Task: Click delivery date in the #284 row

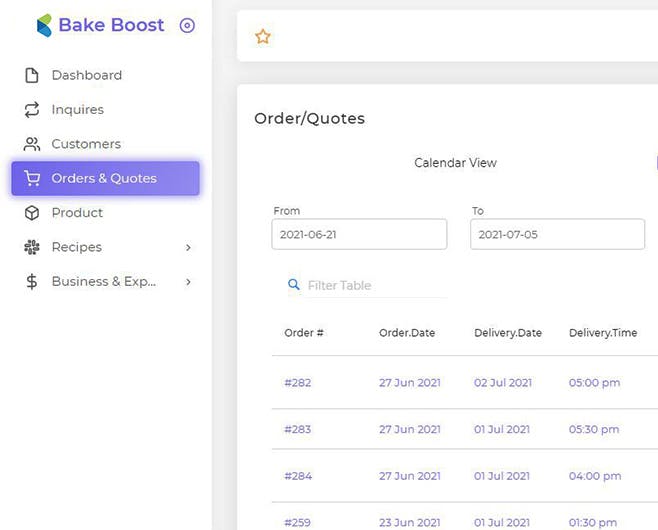Action: (x=502, y=476)
